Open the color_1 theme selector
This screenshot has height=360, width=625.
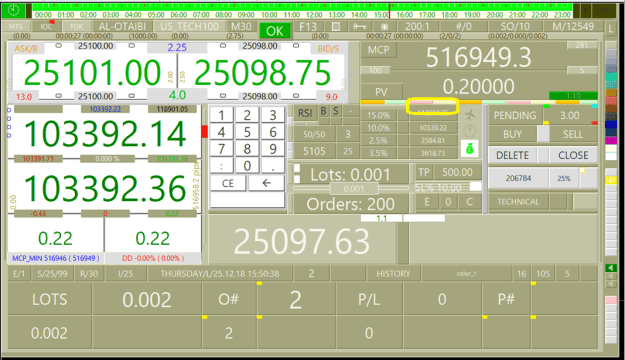(466, 273)
